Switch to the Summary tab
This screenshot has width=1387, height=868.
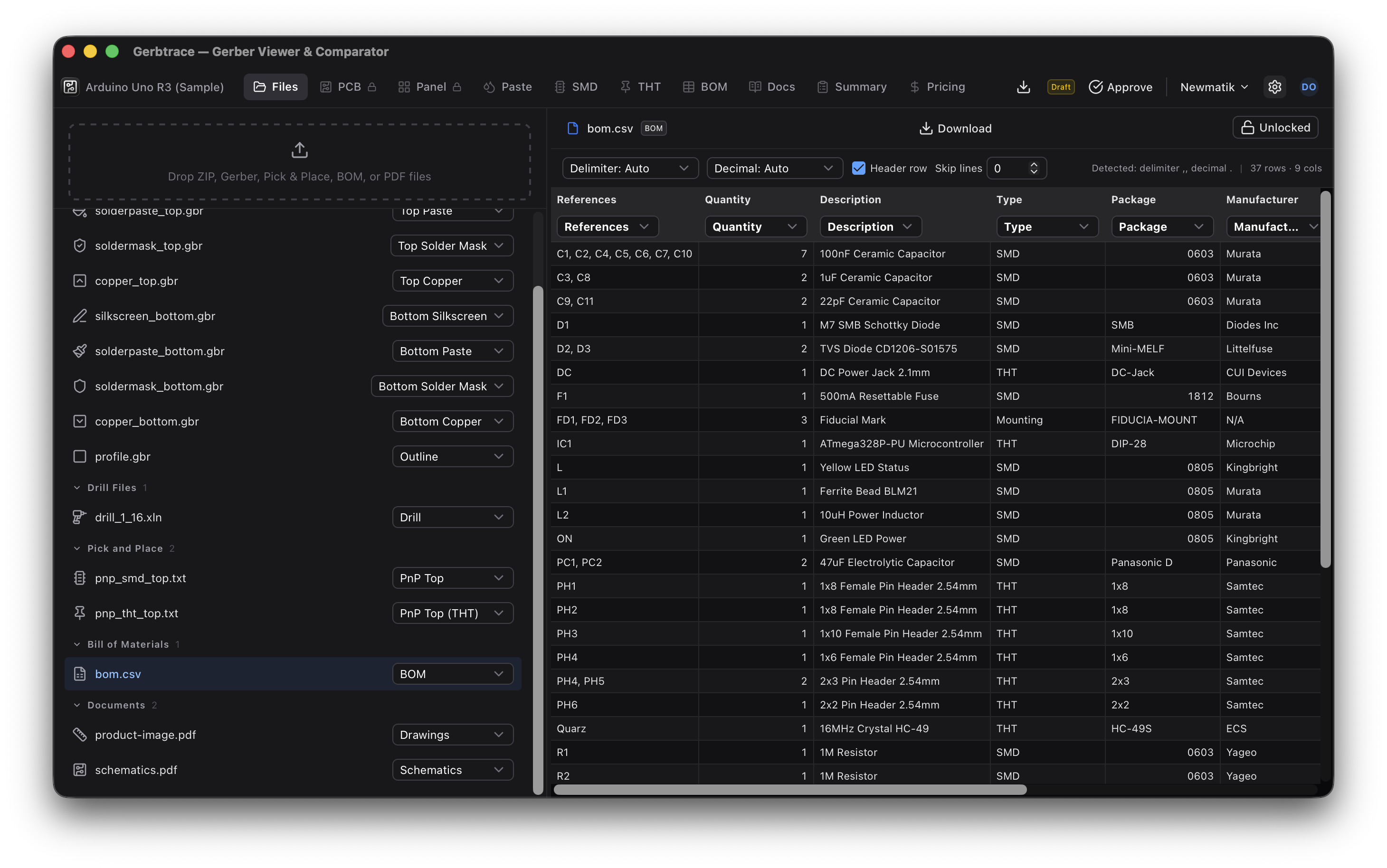852,87
